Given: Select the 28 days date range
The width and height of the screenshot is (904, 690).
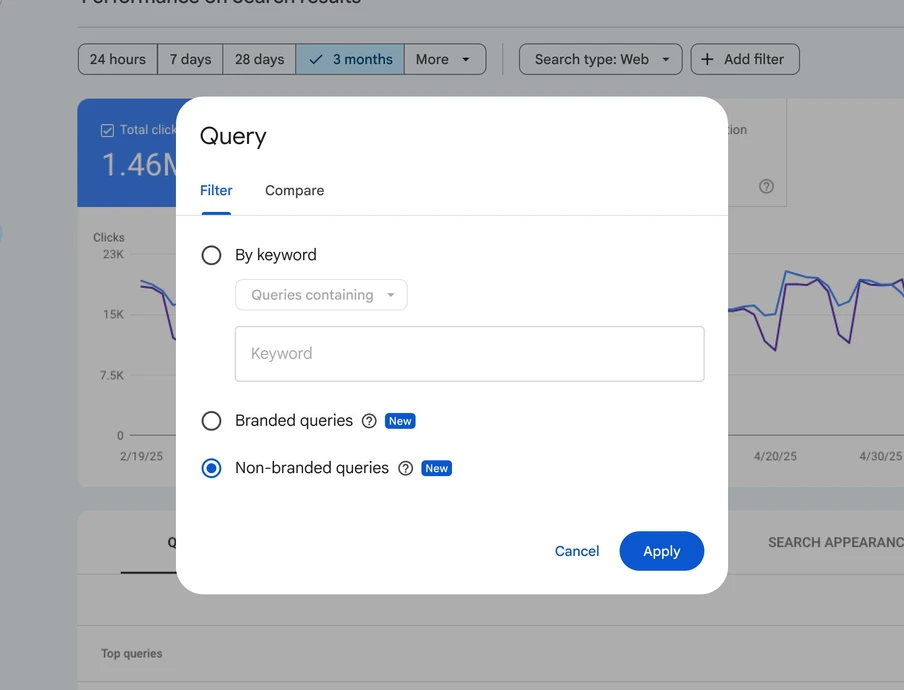Looking at the screenshot, I should (258, 59).
